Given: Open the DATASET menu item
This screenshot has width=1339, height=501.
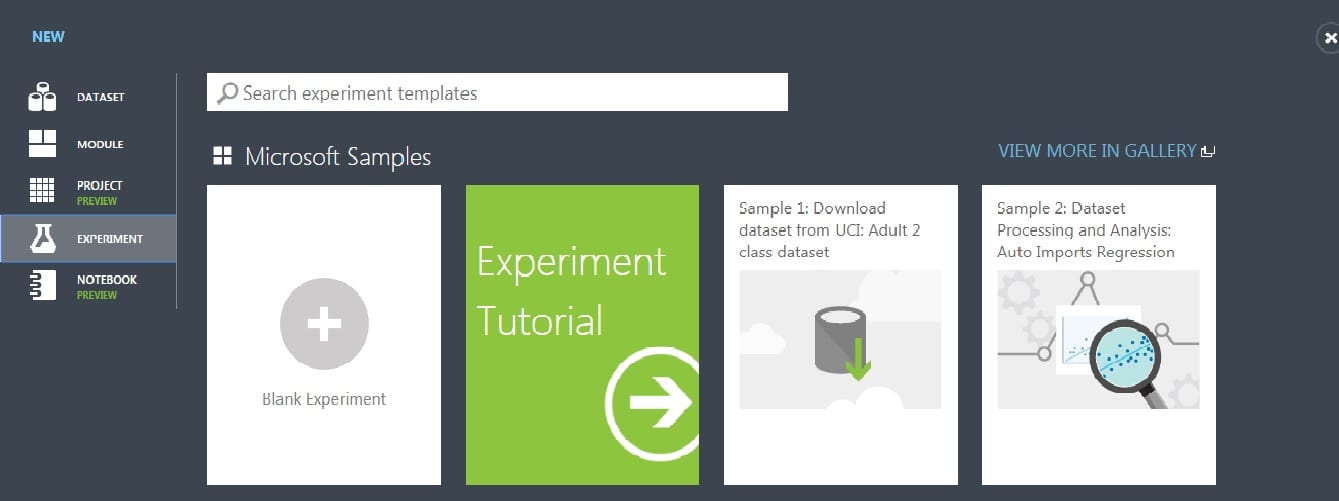Looking at the screenshot, I should point(100,97).
